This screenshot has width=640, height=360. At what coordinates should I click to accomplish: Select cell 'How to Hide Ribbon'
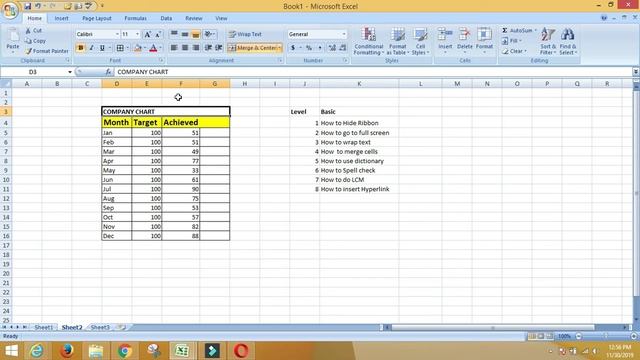[359, 123]
